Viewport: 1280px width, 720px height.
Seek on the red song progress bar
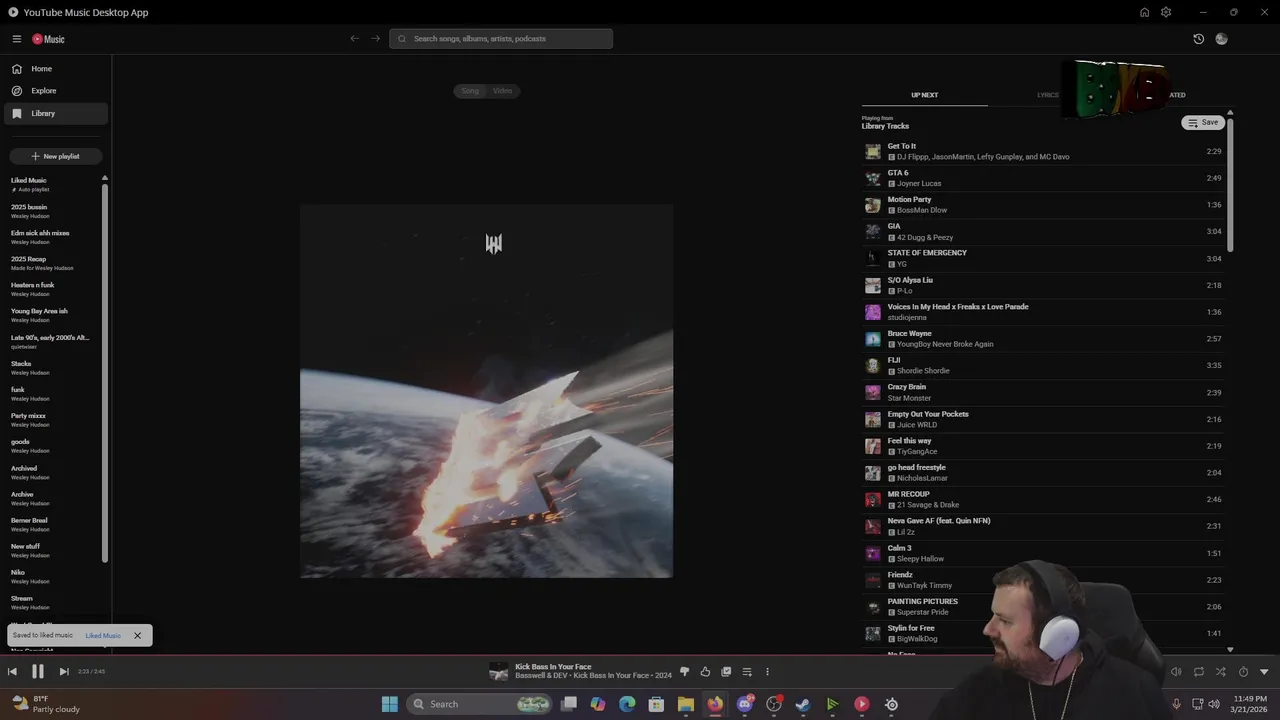(x=640, y=657)
